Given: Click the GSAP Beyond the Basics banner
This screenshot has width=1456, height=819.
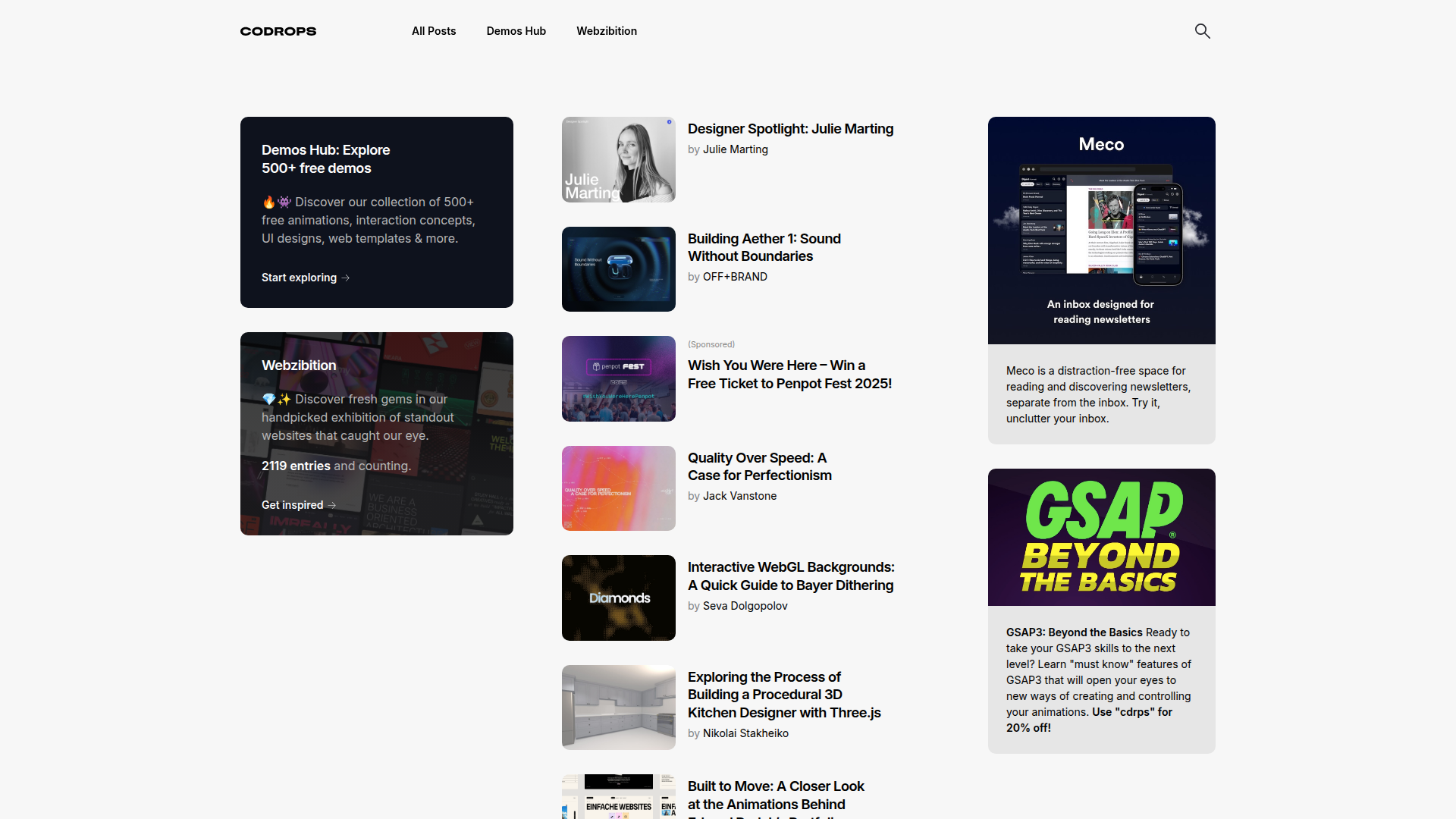Looking at the screenshot, I should [1102, 537].
